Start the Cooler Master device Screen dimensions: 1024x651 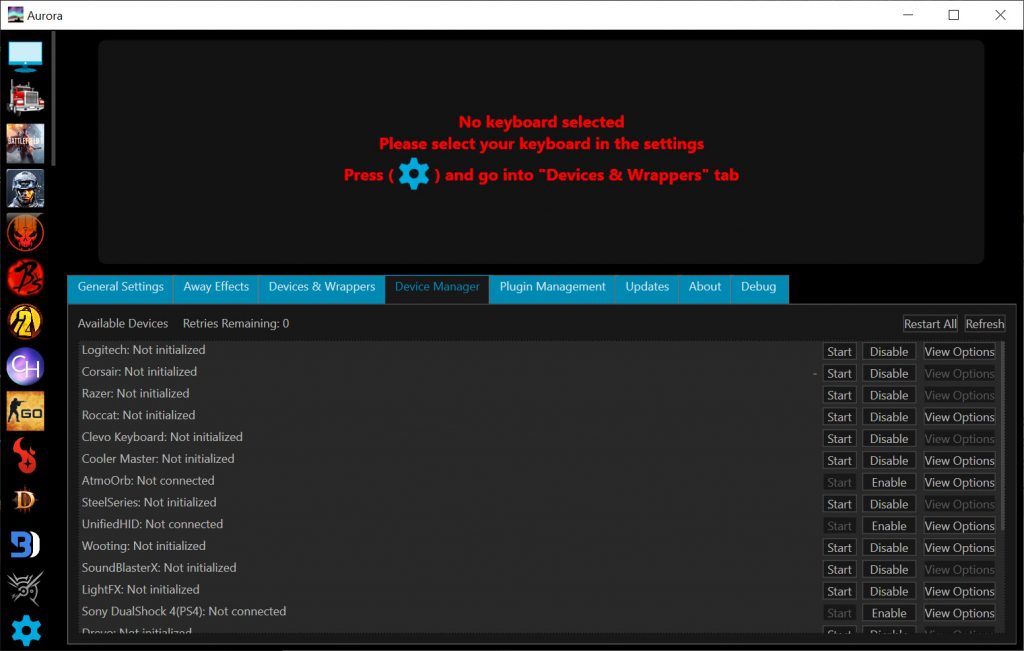(x=839, y=461)
